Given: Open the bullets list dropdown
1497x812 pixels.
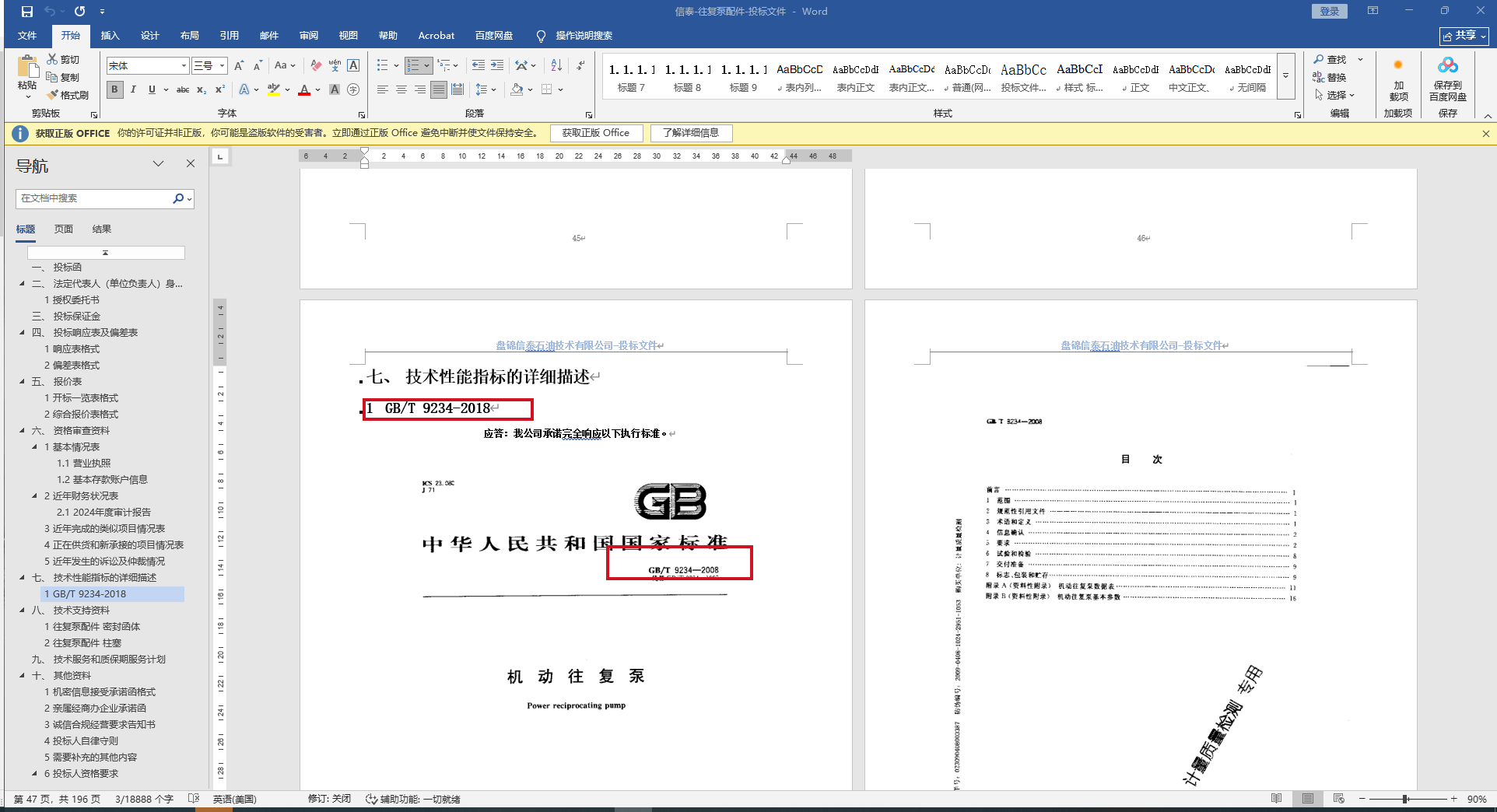Looking at the screenshot, I should click(396, 65).
